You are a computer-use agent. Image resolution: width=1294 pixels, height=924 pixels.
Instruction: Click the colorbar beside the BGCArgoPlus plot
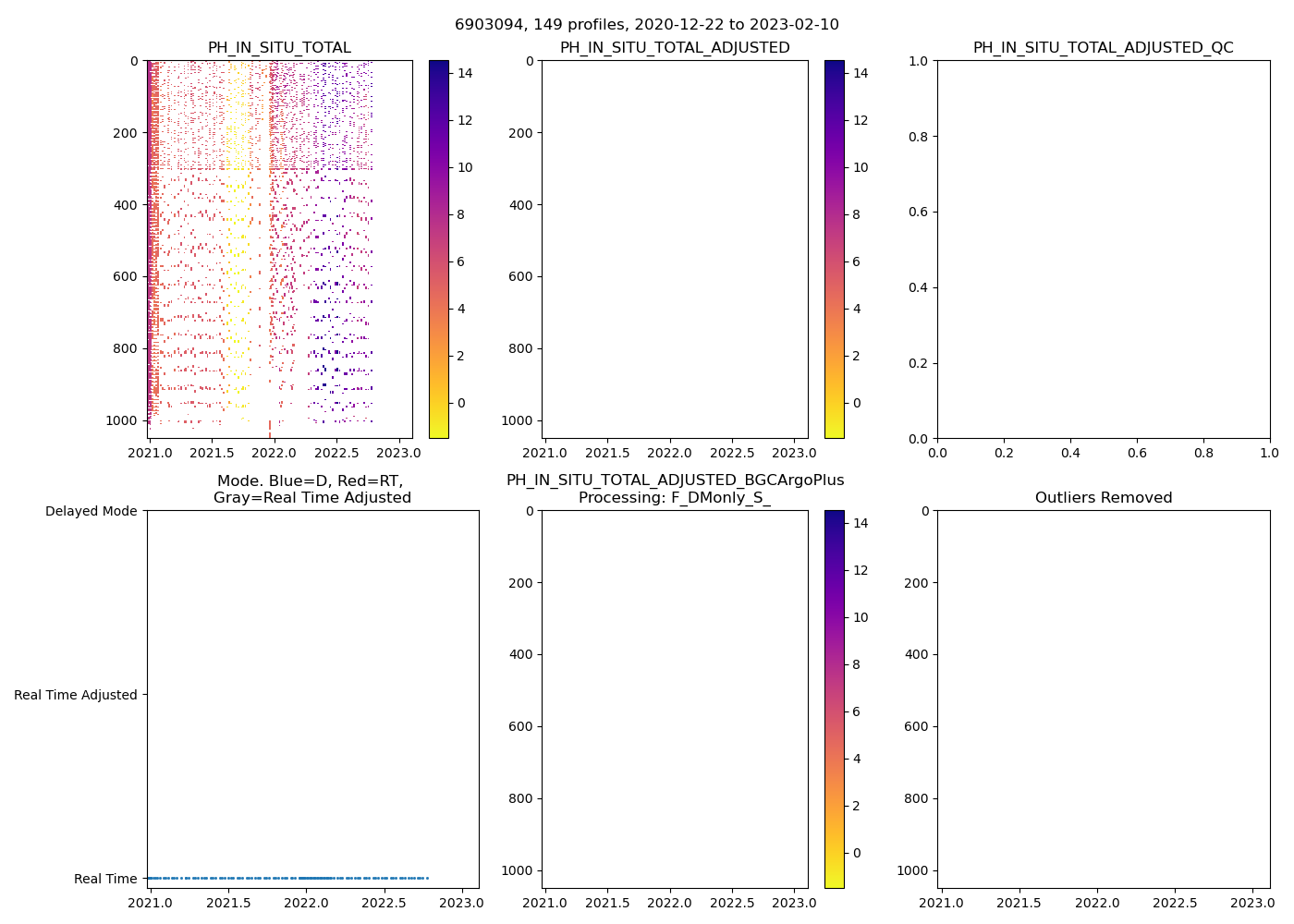(834, 699)
